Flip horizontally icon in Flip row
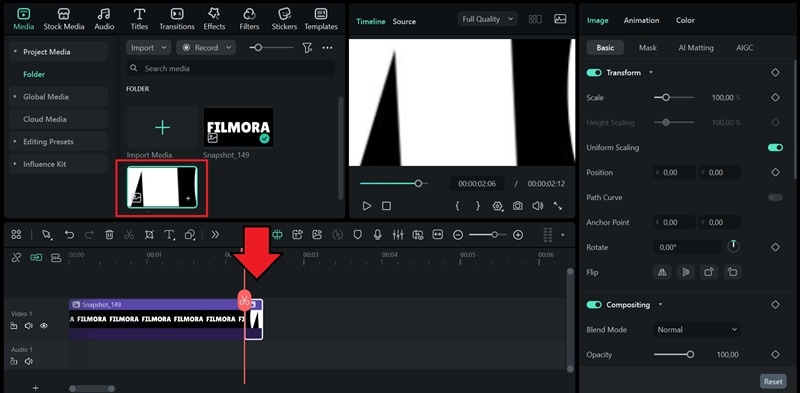Screen dimensions: 800x393 click(x=662, y=272)
